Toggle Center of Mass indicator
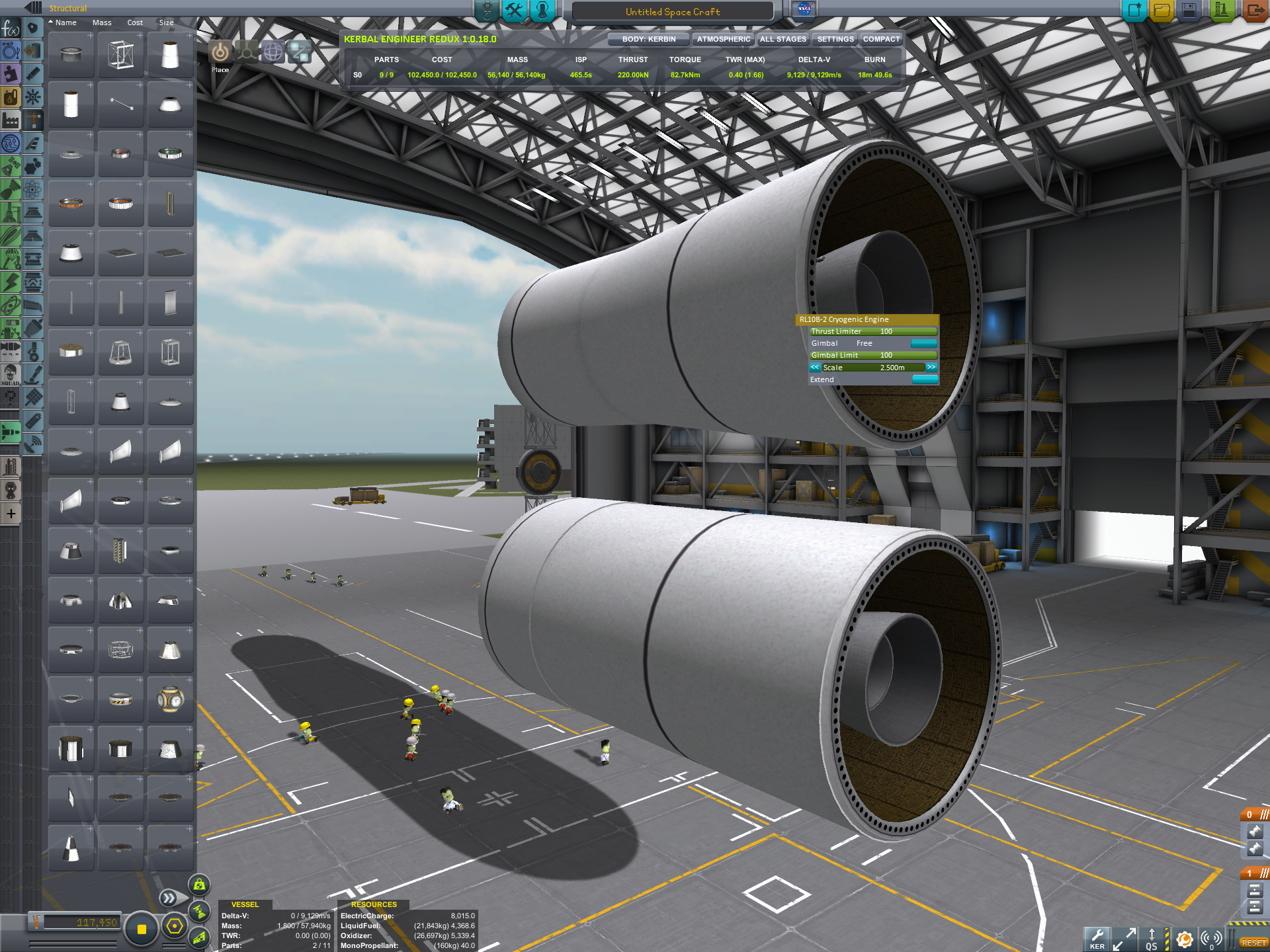The height and width of the screenshot is (952, 1270). (199, 885)
